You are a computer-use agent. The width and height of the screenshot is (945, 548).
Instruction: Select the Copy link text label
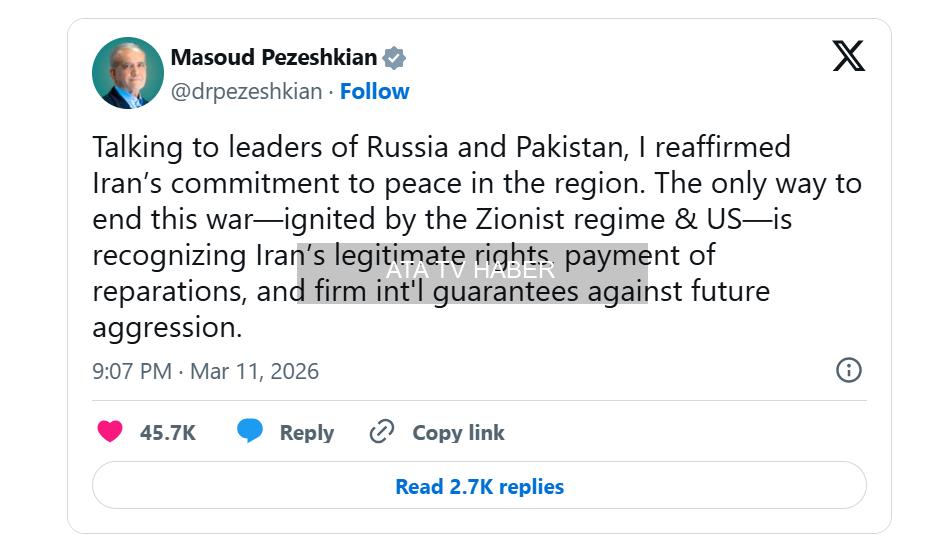pyautogui.click(x=458, y=433)
